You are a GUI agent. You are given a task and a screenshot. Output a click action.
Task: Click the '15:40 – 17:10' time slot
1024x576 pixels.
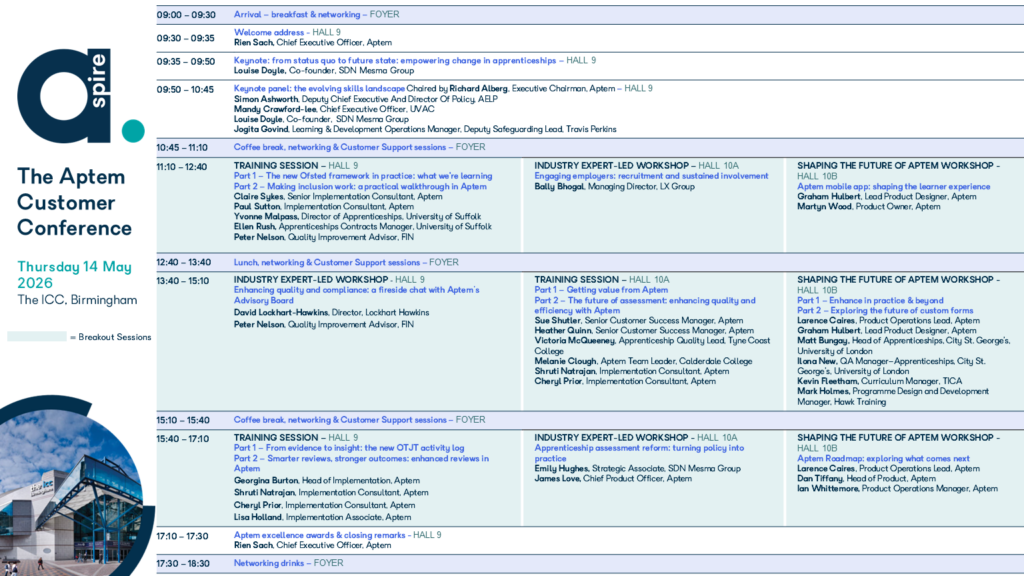coord(183,438)
